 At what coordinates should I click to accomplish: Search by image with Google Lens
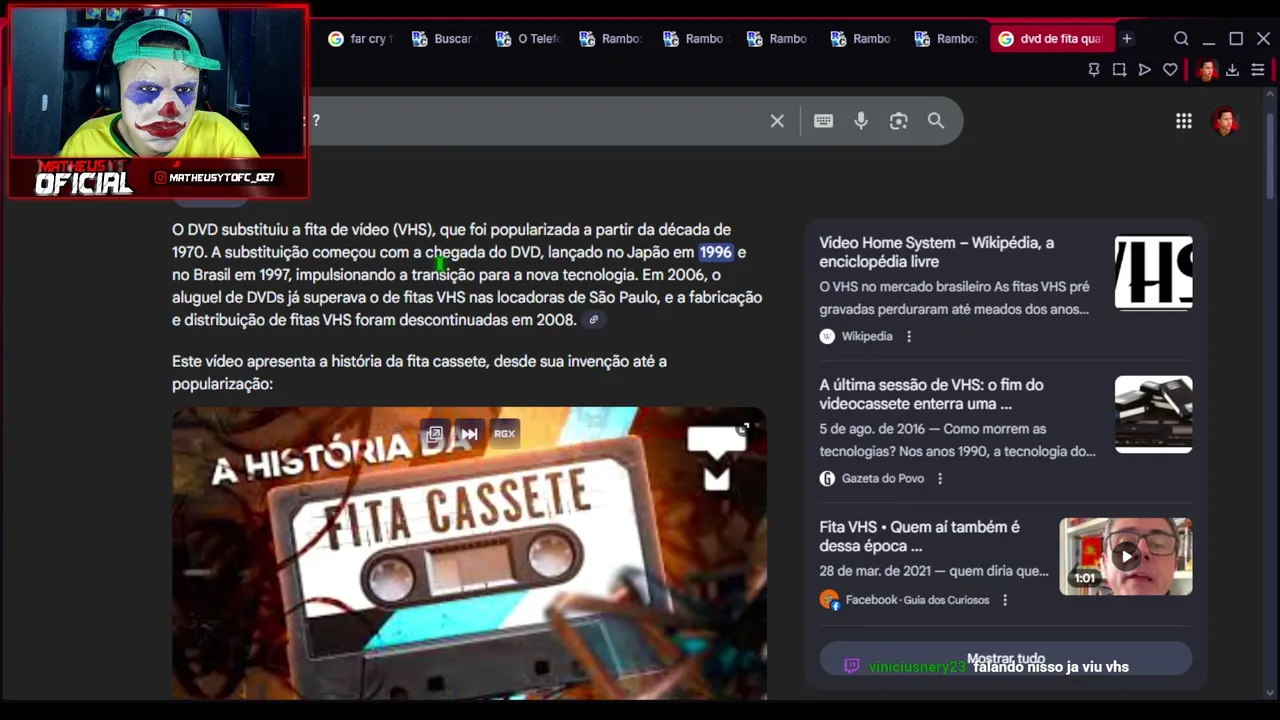898,121
